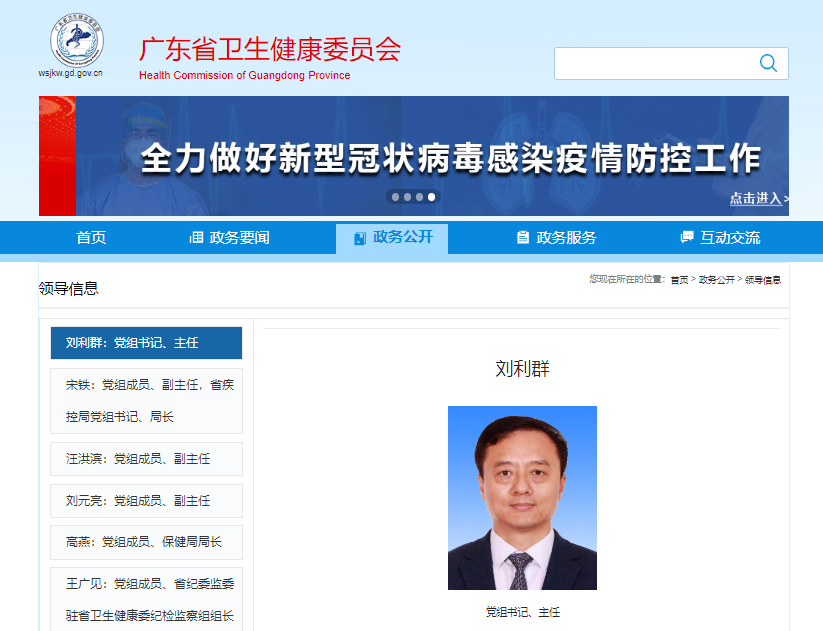Select leader 刘利群 党组书记、主任 in sidebar
The image size is (823, 631).
[146, 343]
